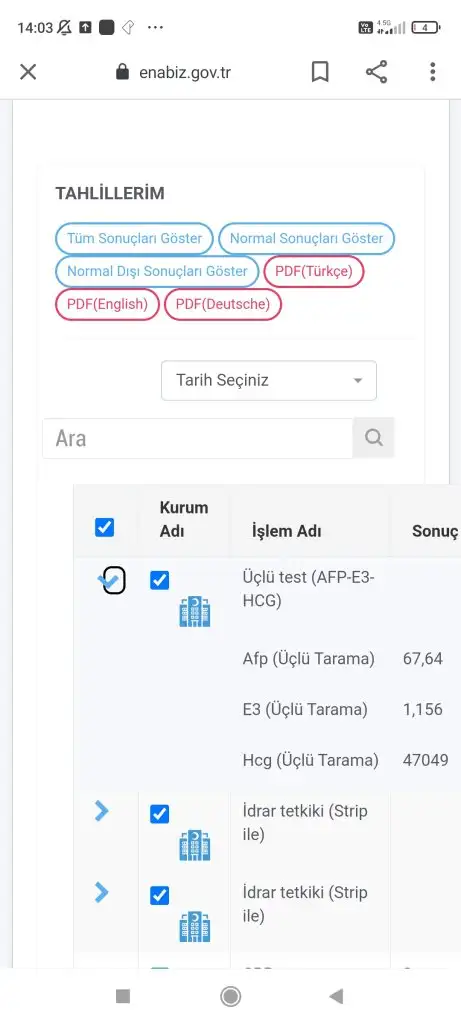This screenshot has width=461, height=1024.
Task: Tap the bookmark icon in browser bar
Action: [x=320, y=72]
